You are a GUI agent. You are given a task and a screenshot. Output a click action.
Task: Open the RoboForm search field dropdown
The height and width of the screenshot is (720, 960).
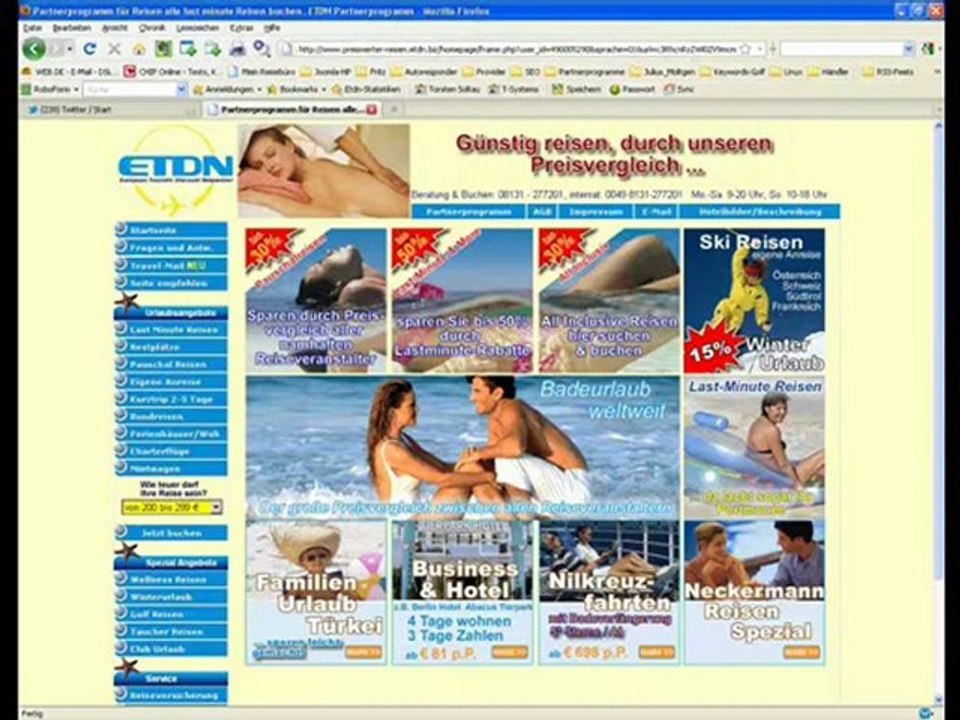click(181, 89)
